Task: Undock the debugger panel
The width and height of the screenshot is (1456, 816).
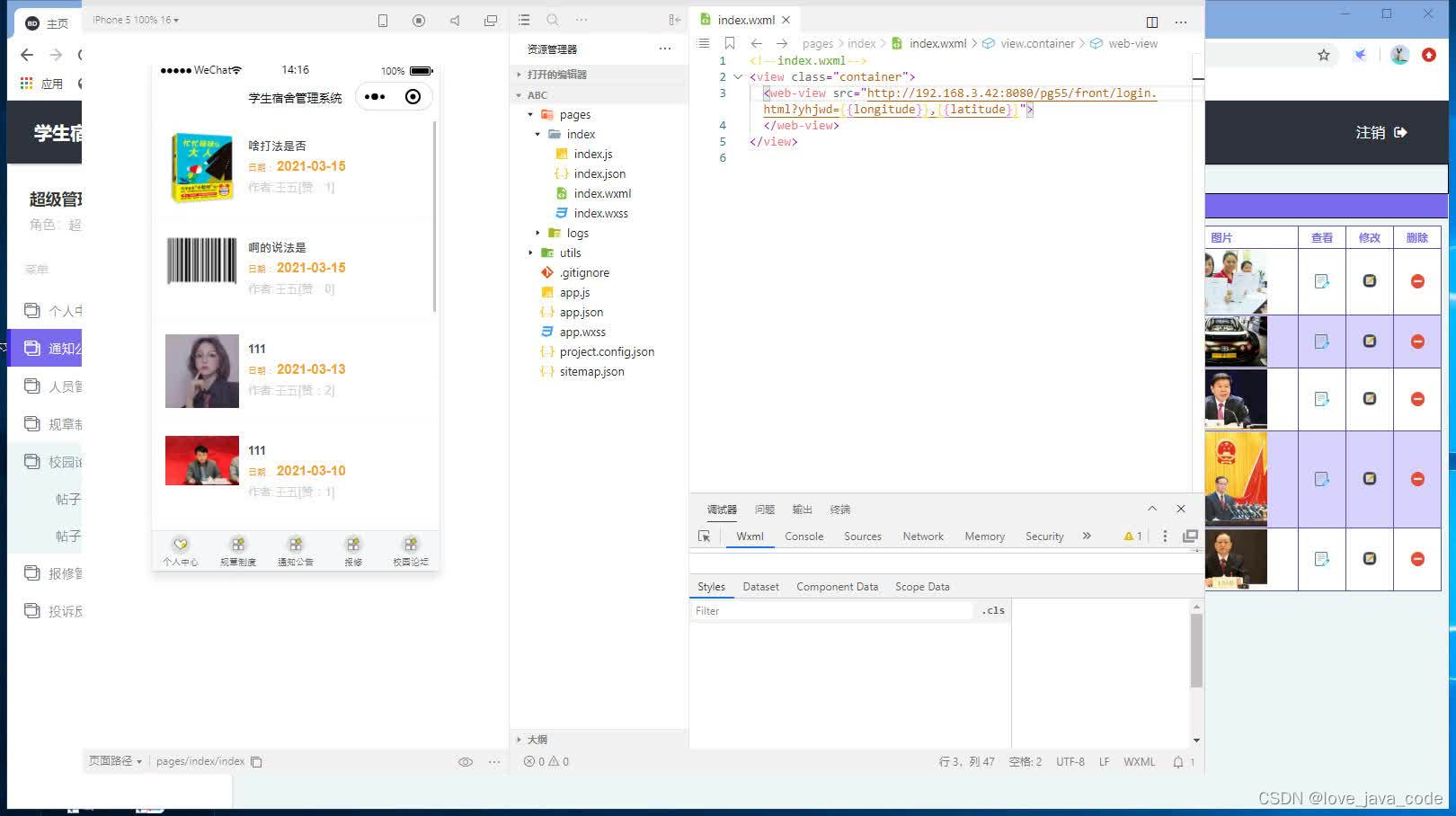Action: [1190, 537]
